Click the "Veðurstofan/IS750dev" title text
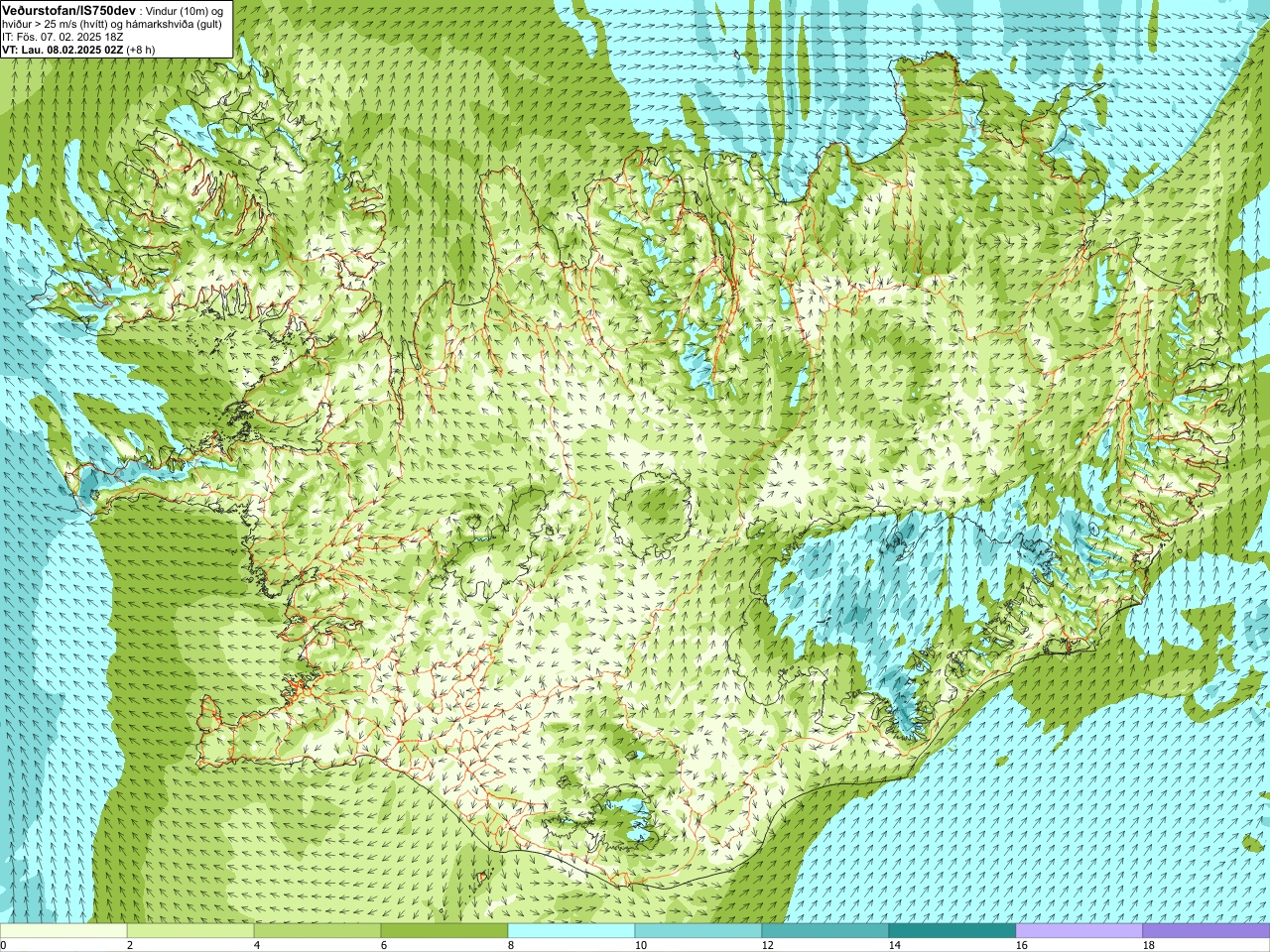The height and width of the screenshot is (952, 1270). [x=69, y=10]
